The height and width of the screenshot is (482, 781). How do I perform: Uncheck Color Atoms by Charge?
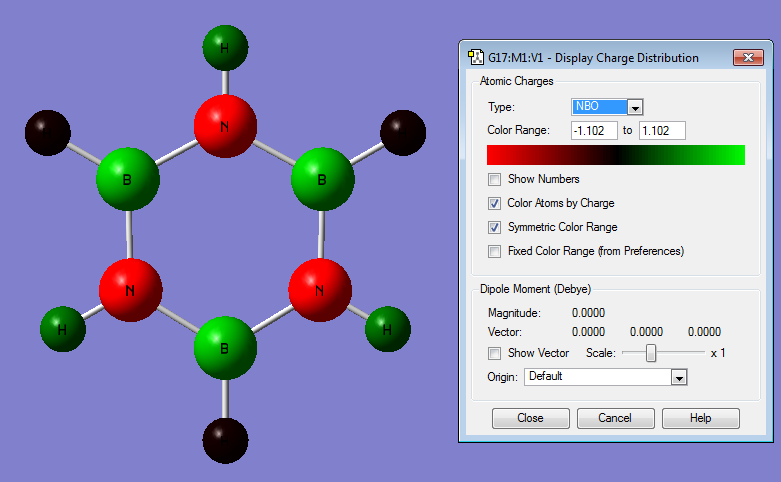coord(495,203)
